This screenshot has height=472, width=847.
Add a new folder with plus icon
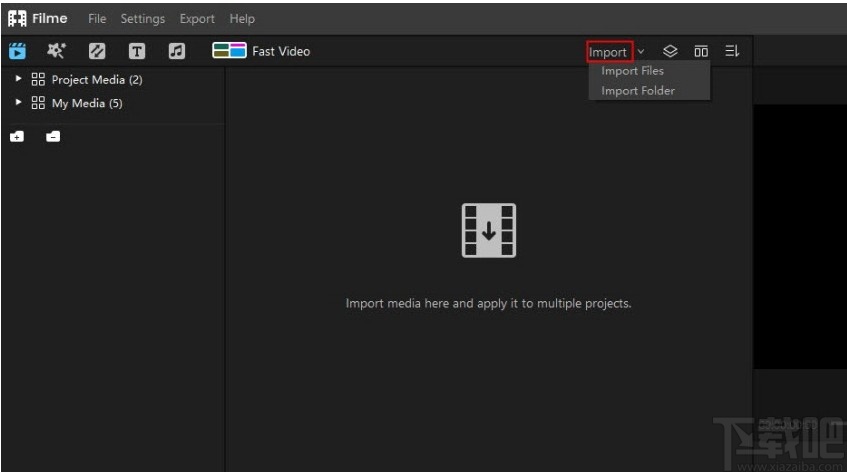point(17,137)
